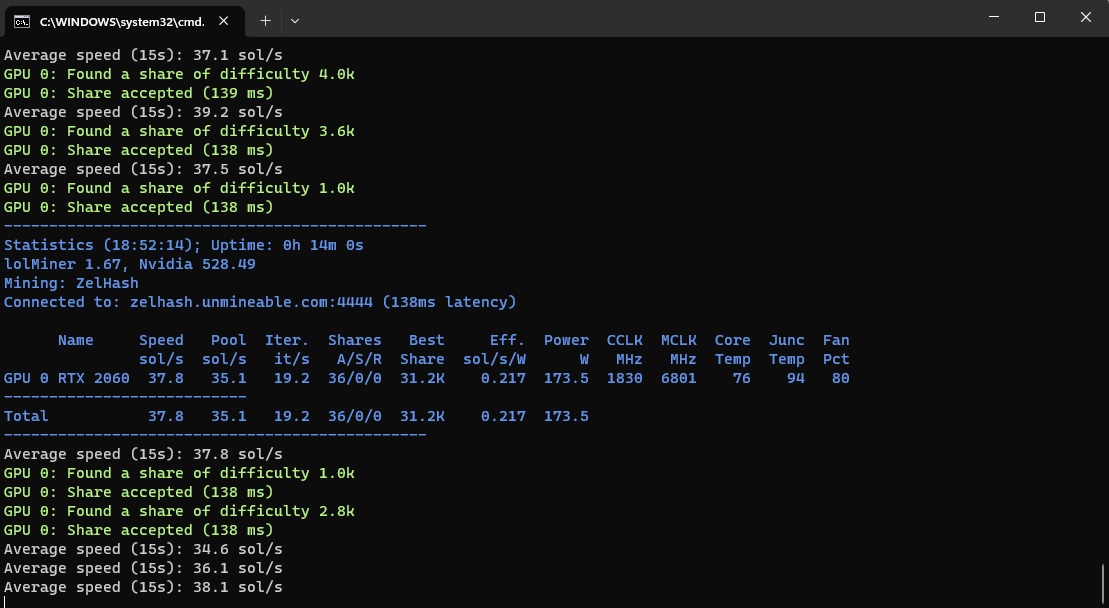Click the 31.2K best share in GPU row

pos(422,378)
